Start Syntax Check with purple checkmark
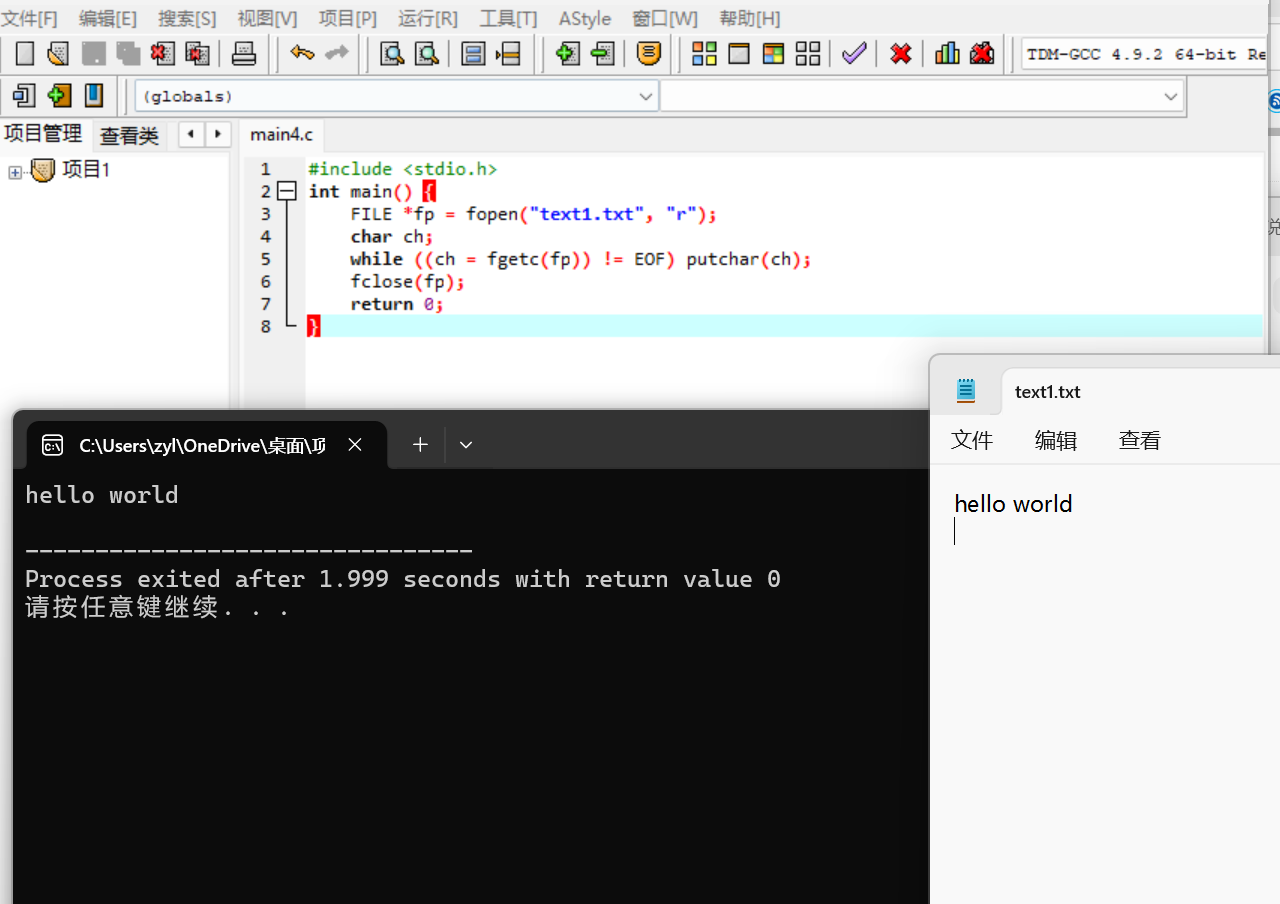The width and height of the screenshot is (1280, 904). (854, 53)
